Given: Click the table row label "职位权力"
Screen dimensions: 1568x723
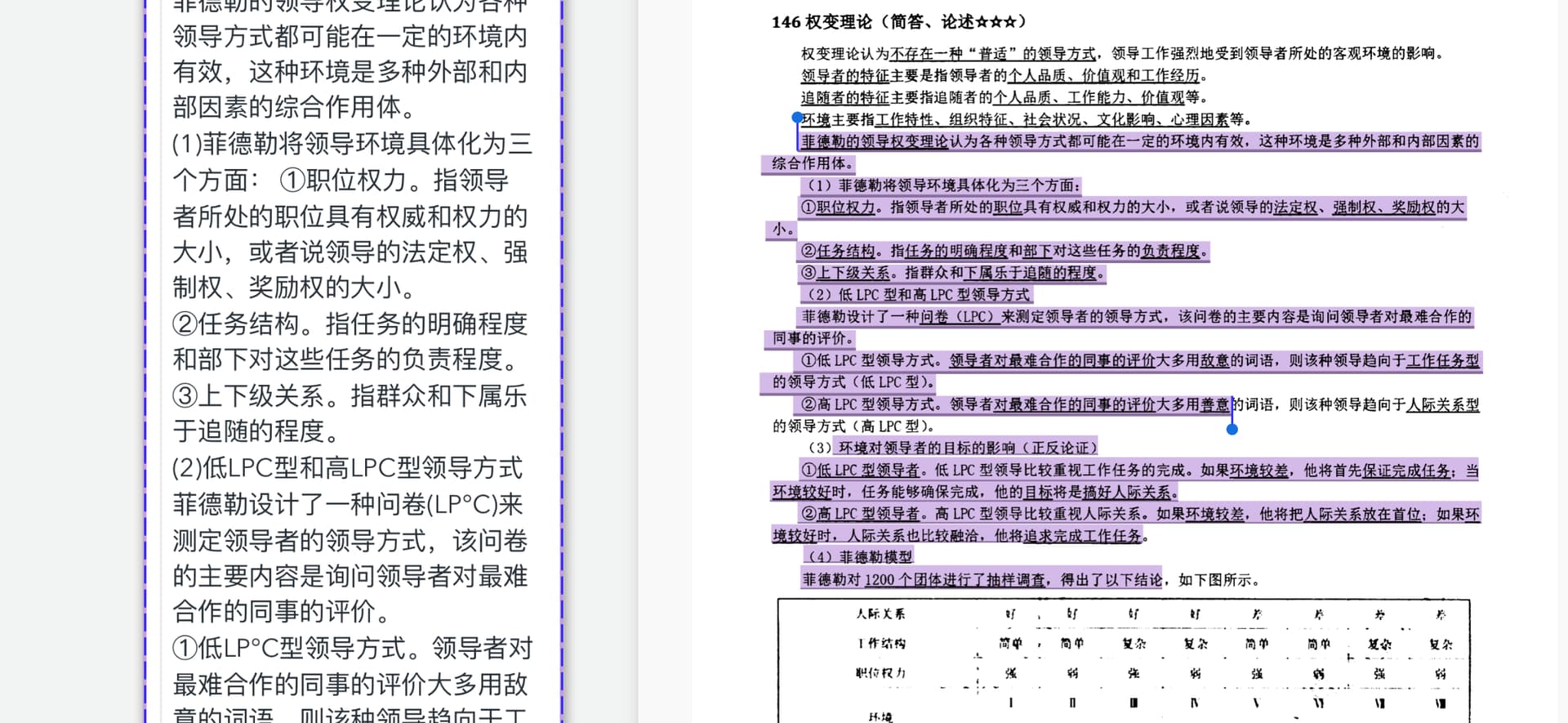Looking at the screenshot, I should pyautogui.click(x=880, y=673).
